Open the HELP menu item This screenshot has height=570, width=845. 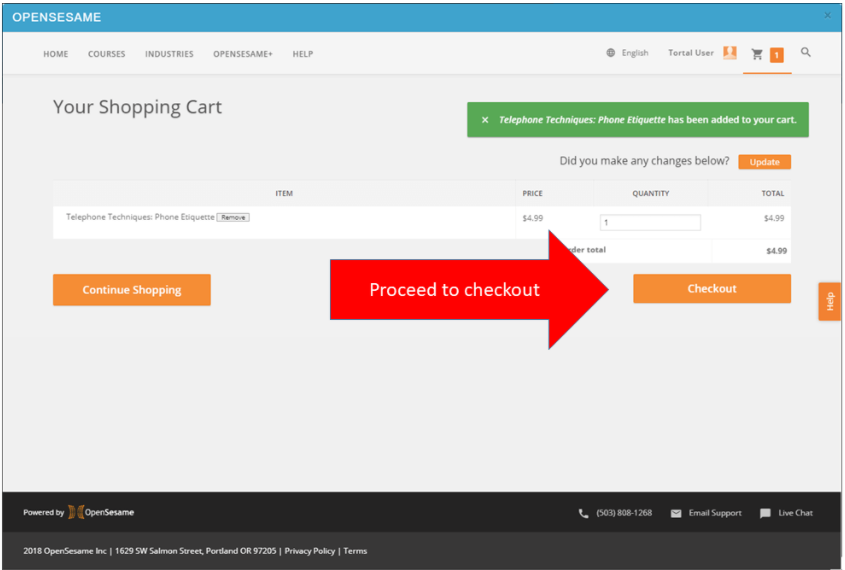tap(303, 54)
